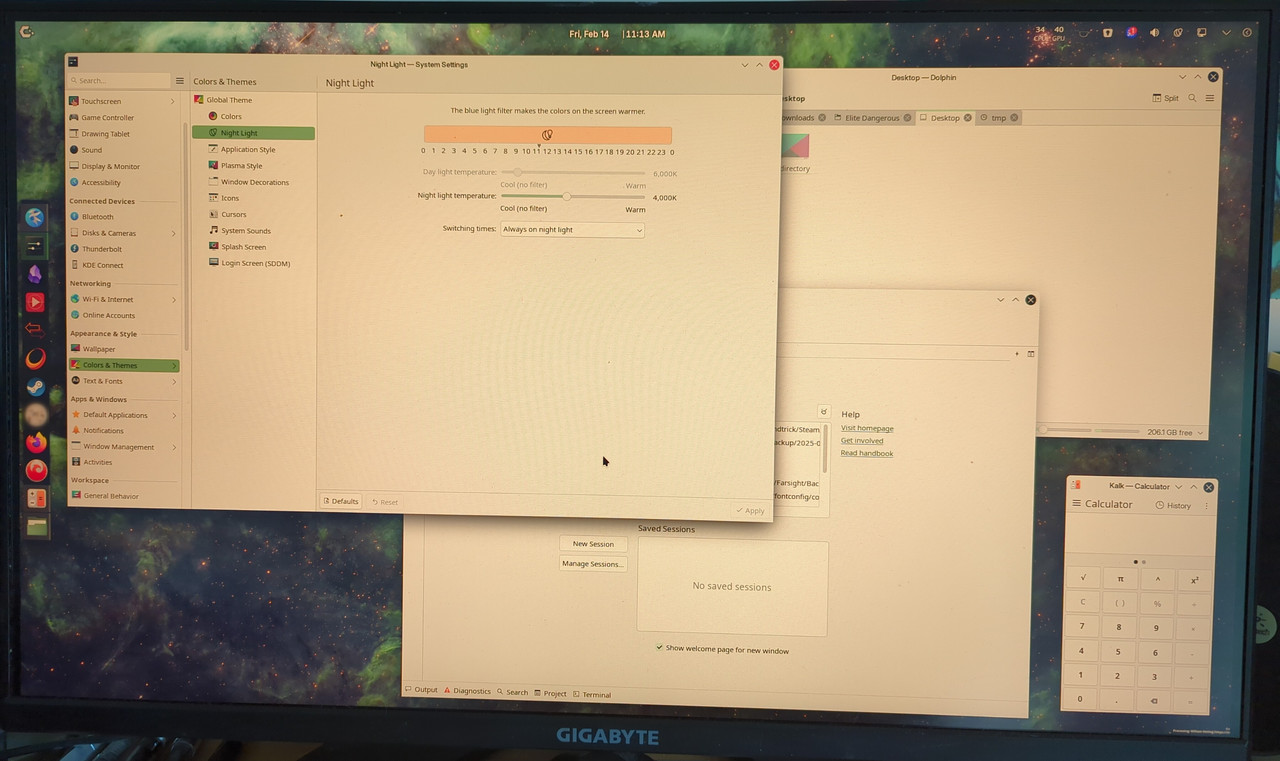Open the Terminal panel tab
This screenshot has width=1280, height=761.
click(592, 694)
